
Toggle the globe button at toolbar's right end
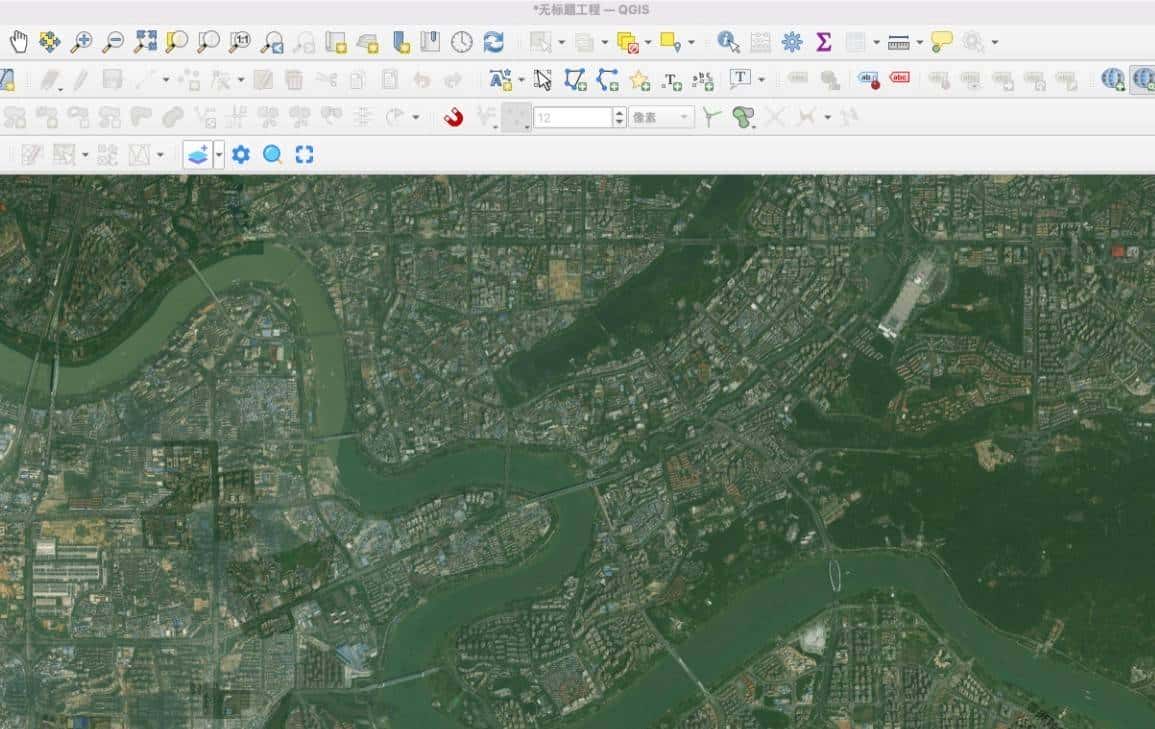(1142, 80)
